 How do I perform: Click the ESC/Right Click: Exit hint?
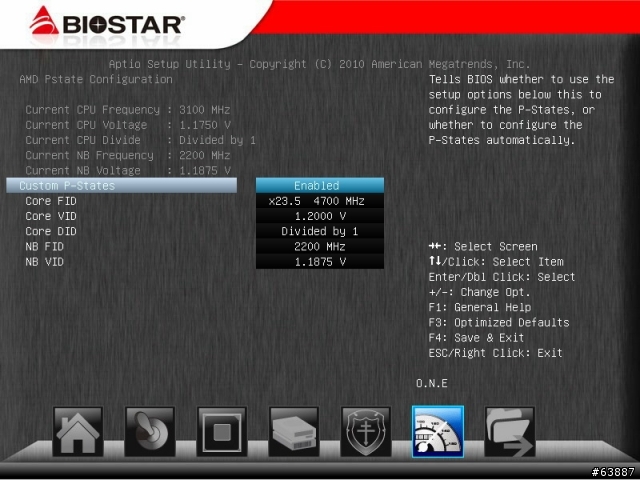(496, 353)
